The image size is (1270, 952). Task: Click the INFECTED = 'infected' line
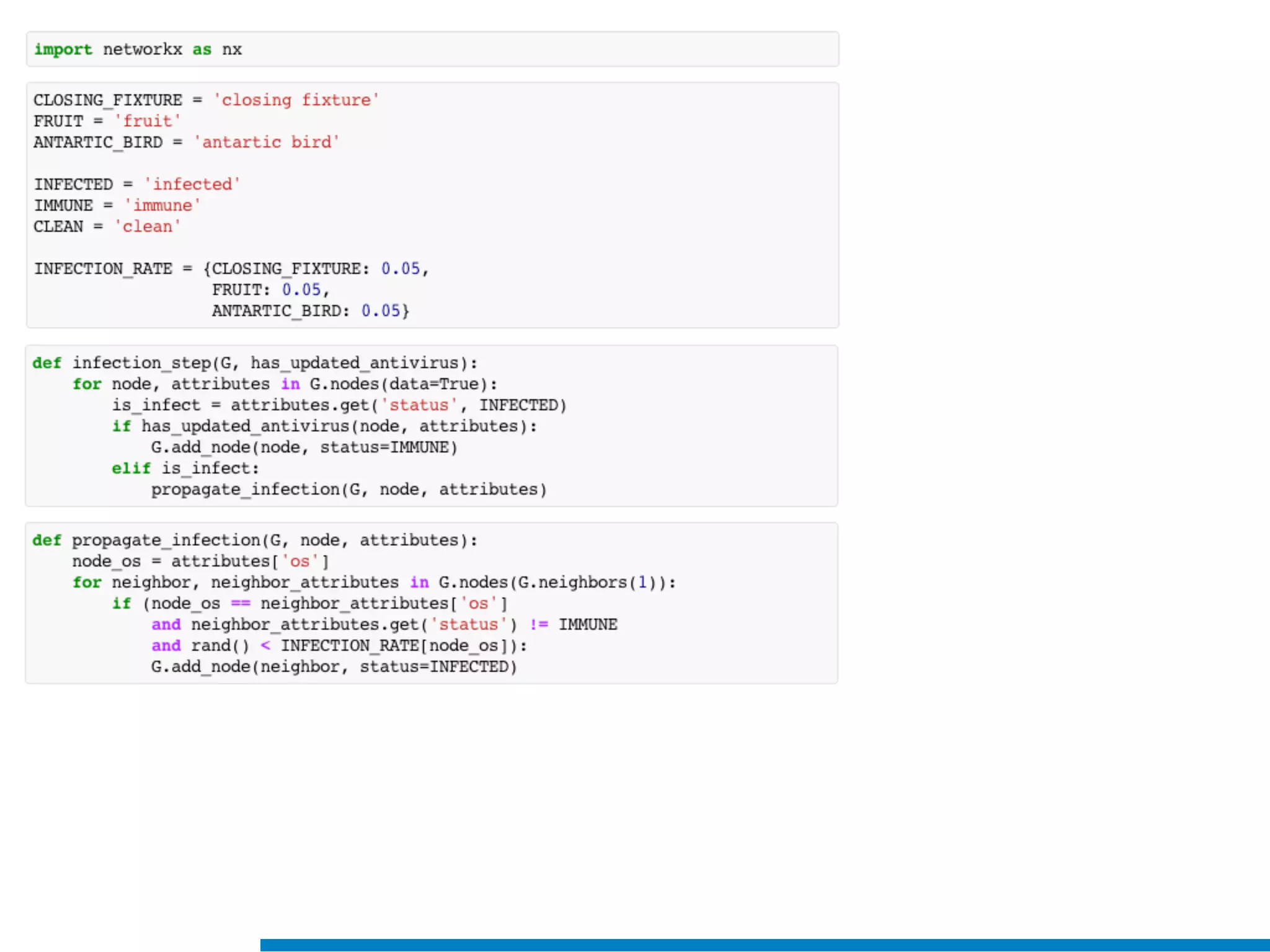136,185
